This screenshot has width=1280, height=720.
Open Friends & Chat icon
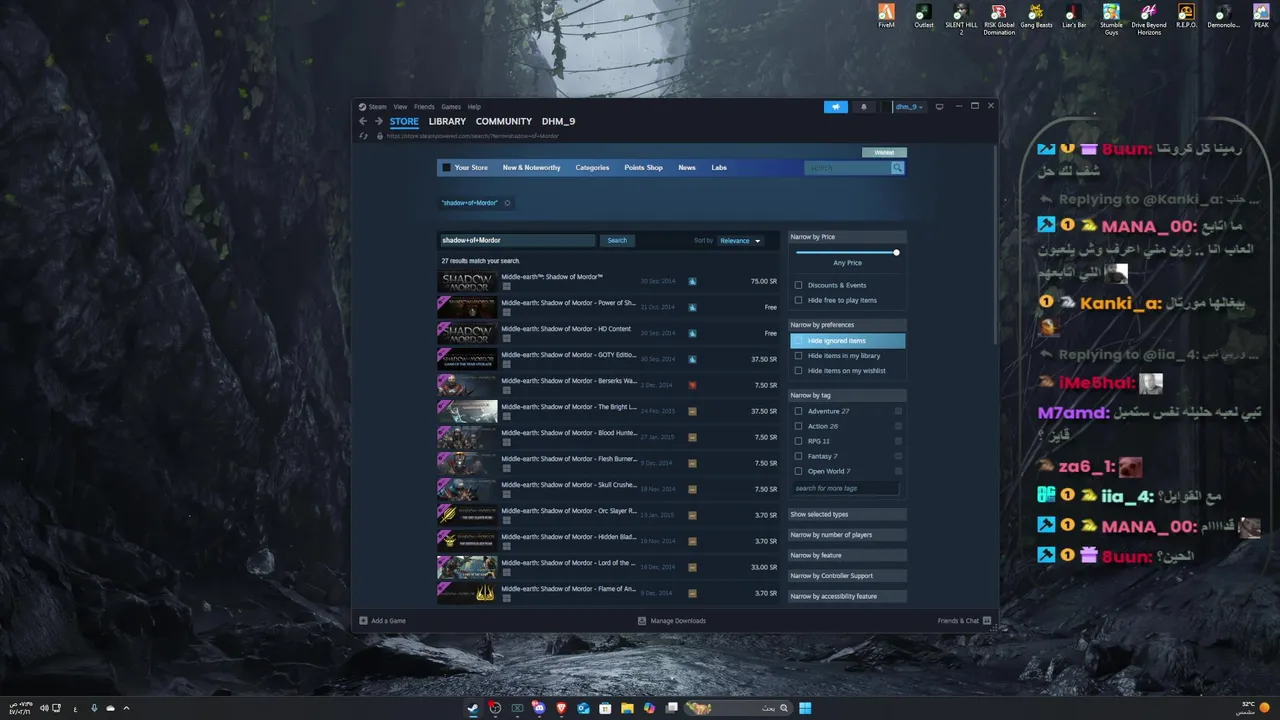click(x=987, y=621)
